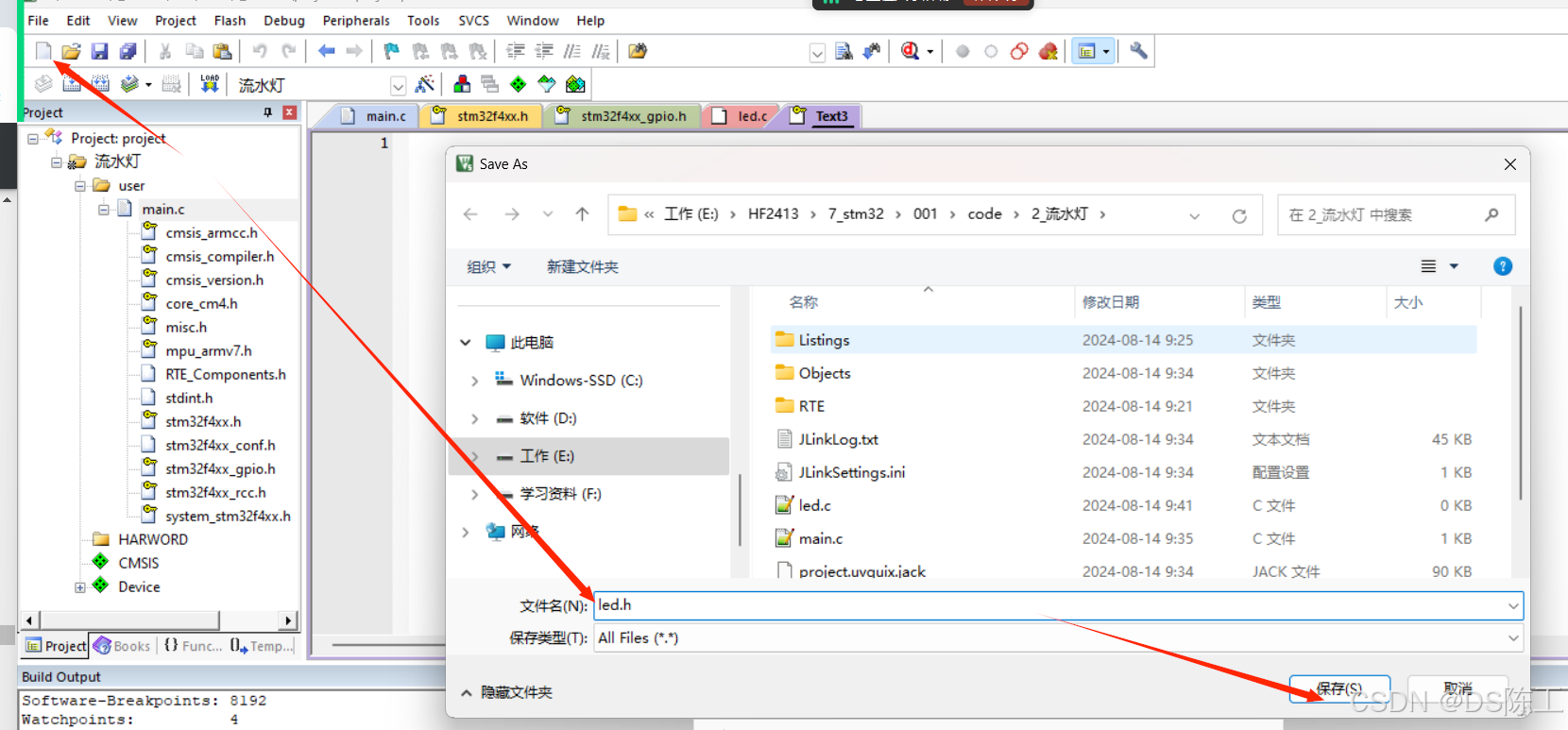Open Configuration with the wrench icon

pos(1138,51)
